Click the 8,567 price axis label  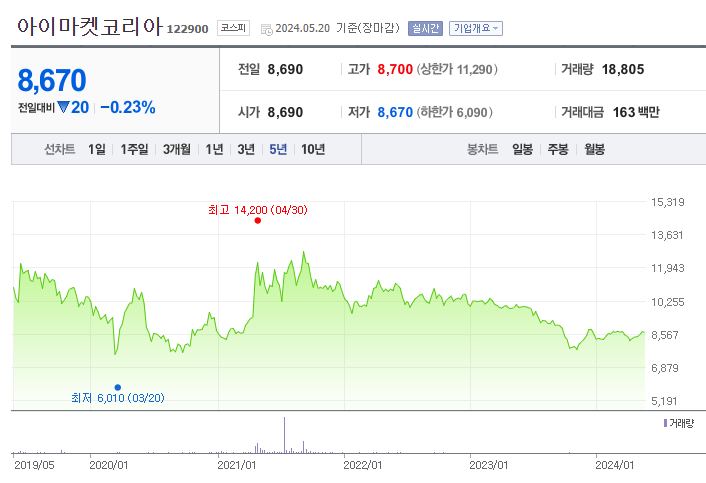coord(665,335)
